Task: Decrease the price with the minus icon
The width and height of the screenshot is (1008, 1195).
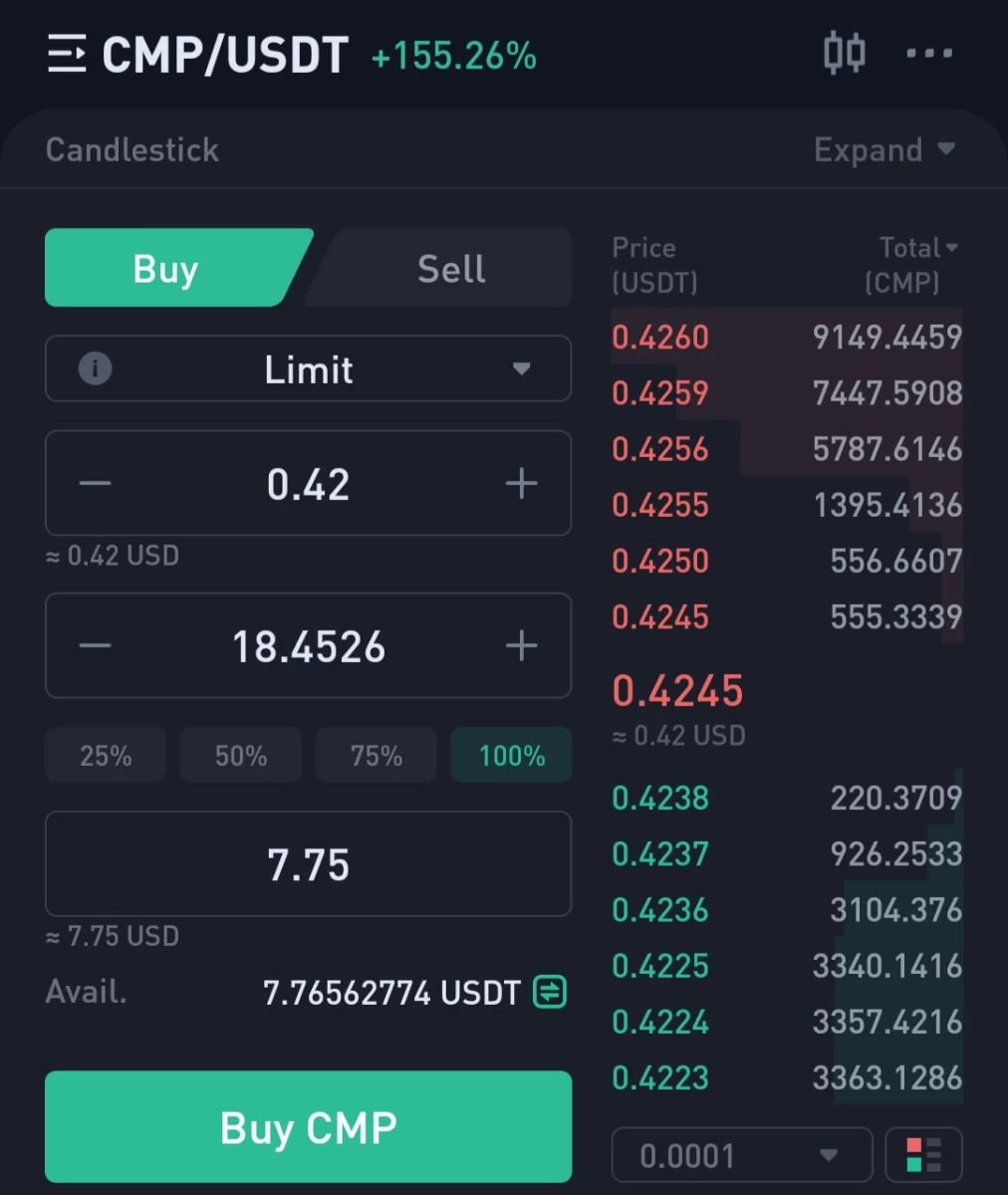Action: coord(96,484)
